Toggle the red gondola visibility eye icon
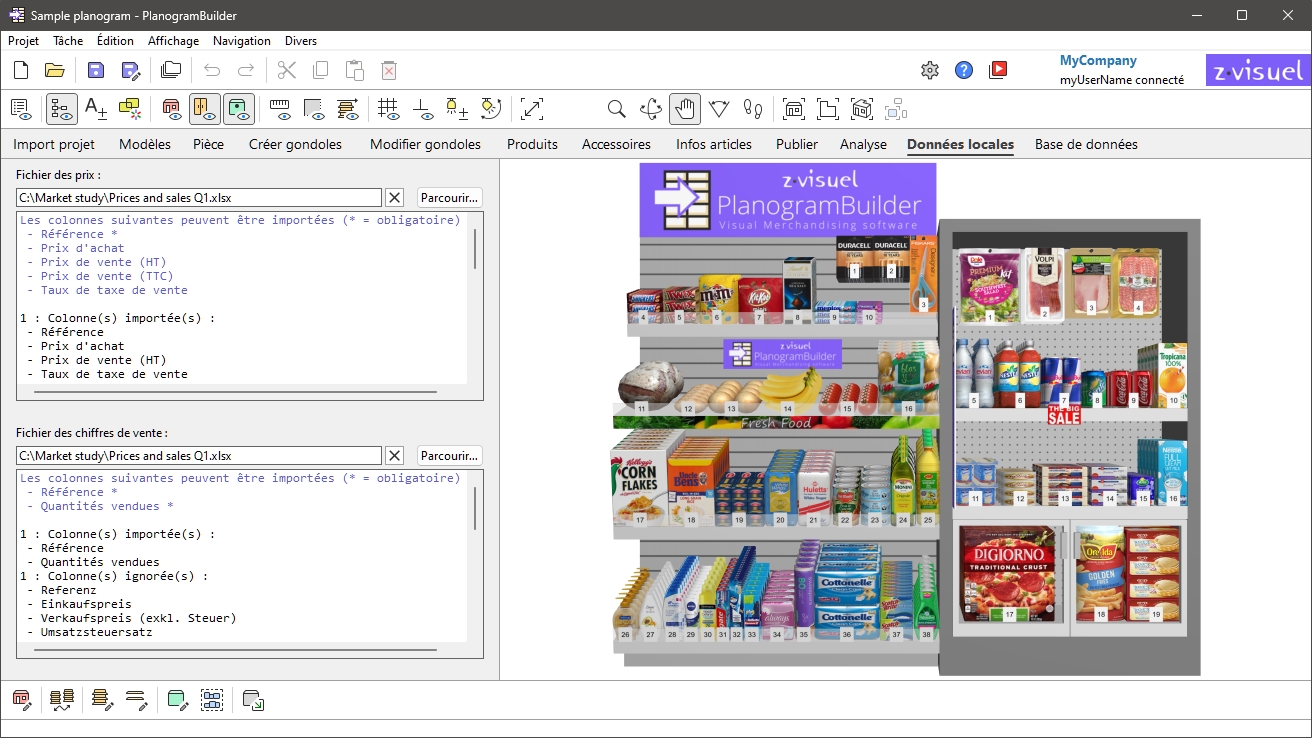 tap(171, 108)
